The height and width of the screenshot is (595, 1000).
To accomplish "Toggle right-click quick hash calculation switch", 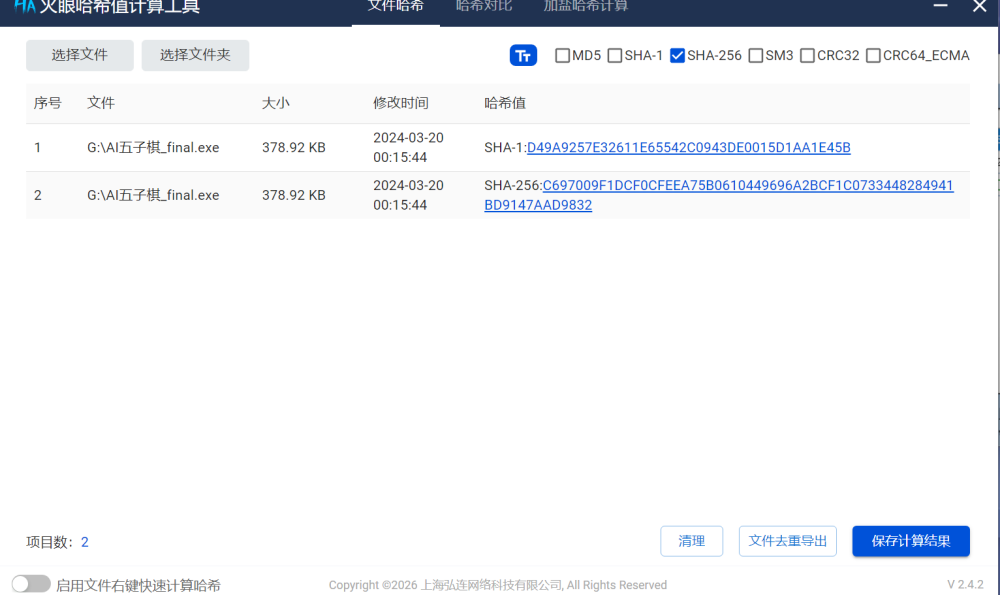I will (x=31, y=584).
